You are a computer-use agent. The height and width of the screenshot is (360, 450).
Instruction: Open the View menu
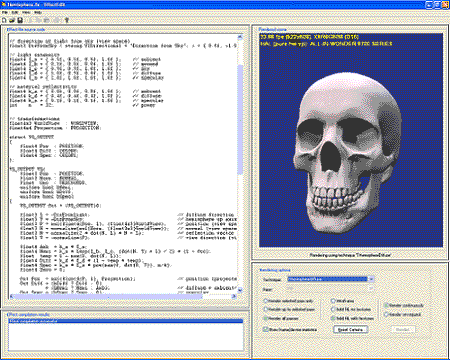click(26, 12)
